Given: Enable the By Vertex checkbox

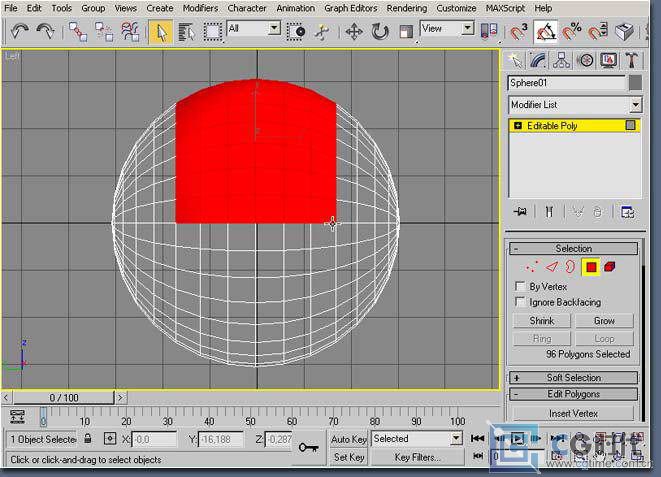Looking at the screenshot, I should [520, 287].
